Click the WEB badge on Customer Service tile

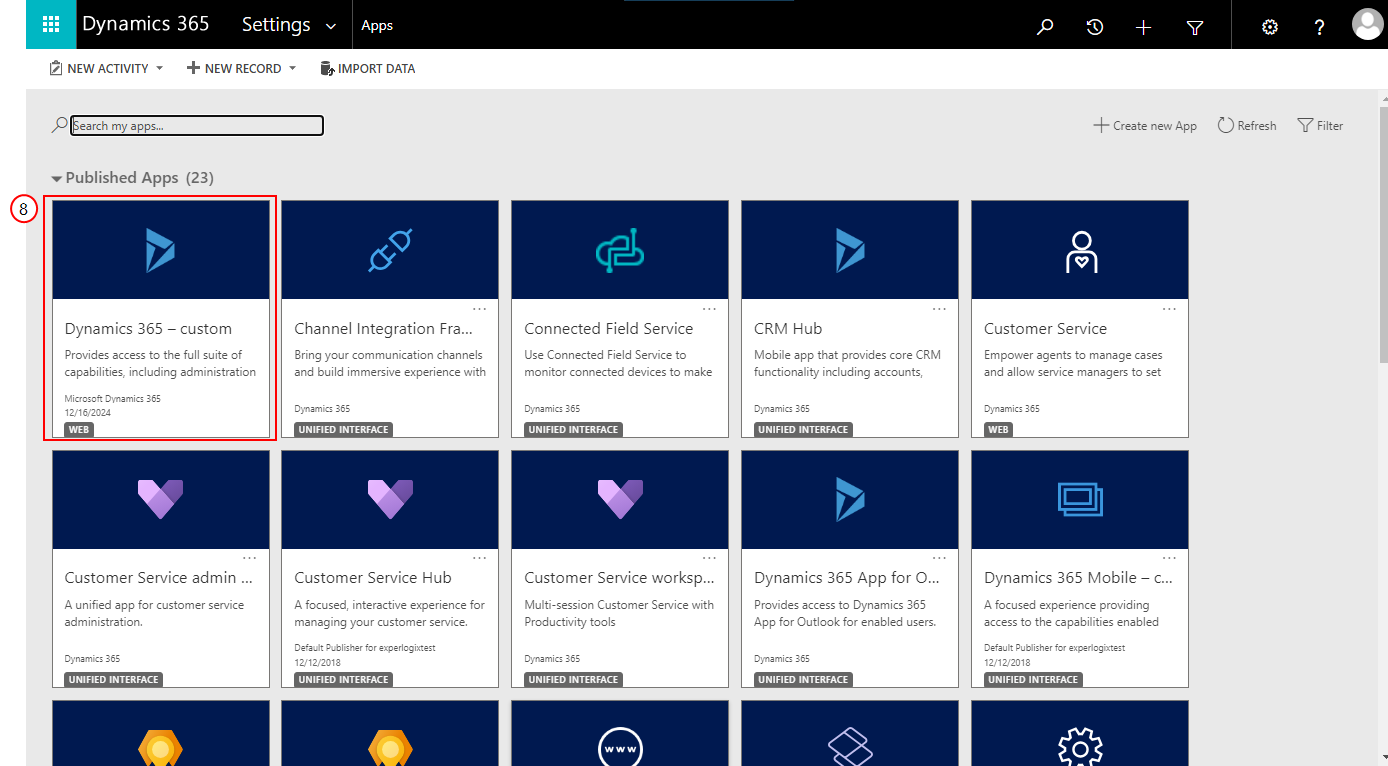pyautogui.click(x=998, y=430)
